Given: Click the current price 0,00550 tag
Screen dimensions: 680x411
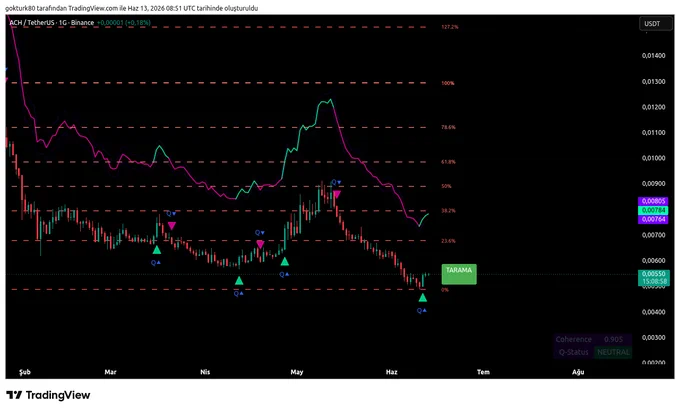Looking at the screenshot, I should [654, 274].
